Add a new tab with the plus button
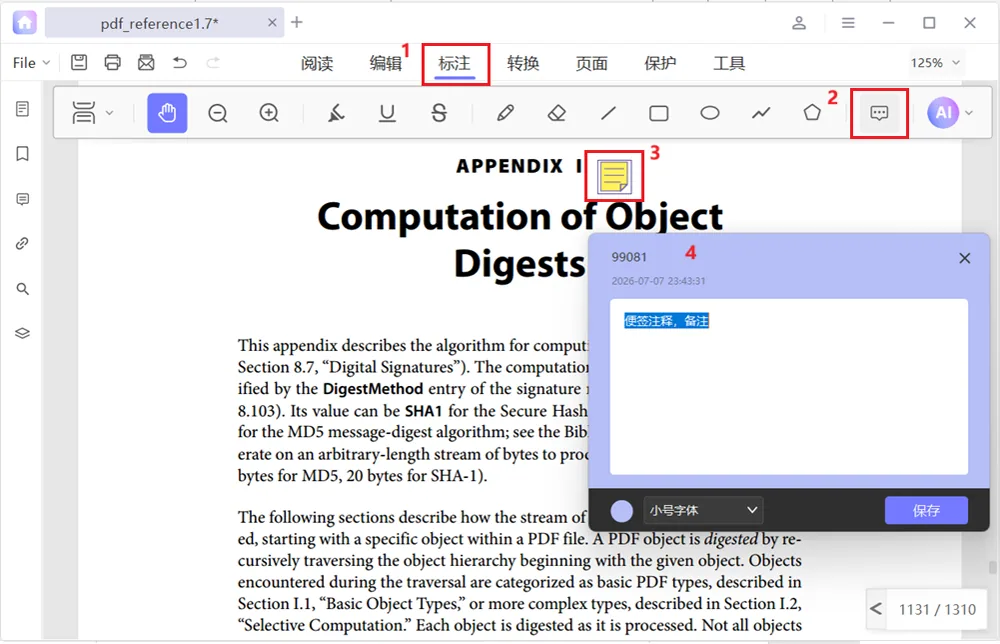The image size is (1000, 644). 297,22
